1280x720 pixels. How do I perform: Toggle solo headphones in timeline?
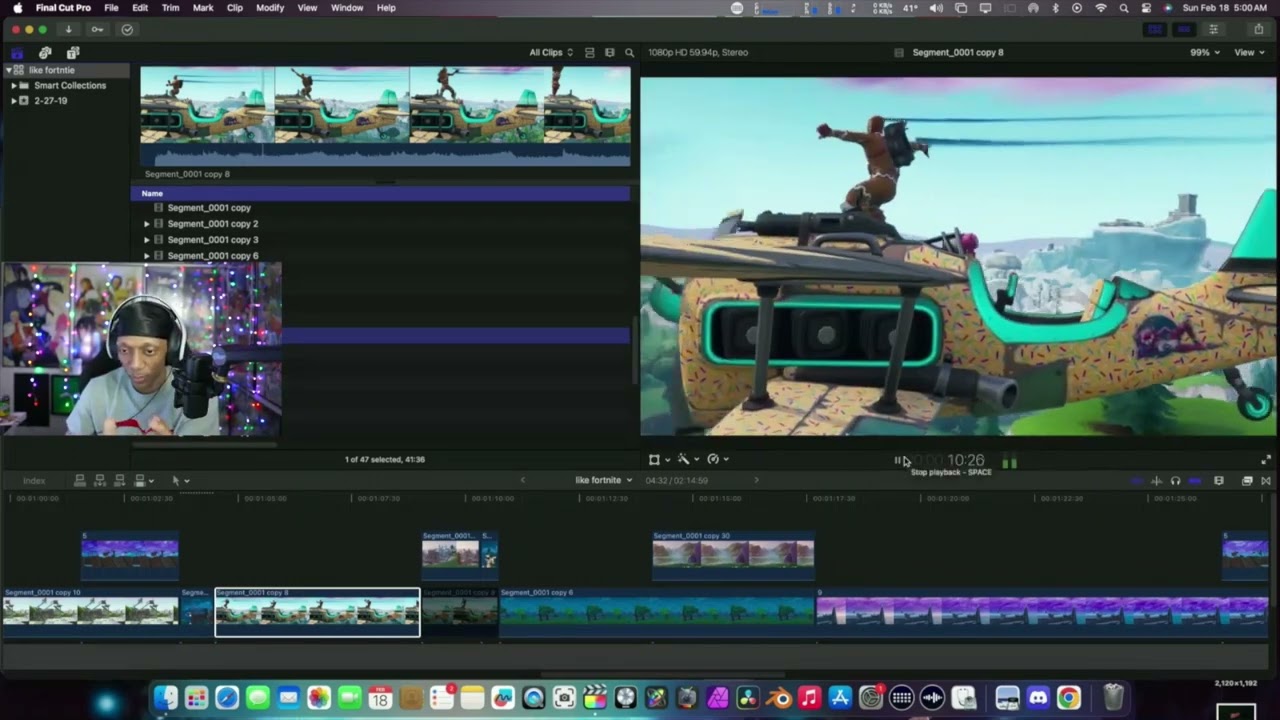(1175, 481)
